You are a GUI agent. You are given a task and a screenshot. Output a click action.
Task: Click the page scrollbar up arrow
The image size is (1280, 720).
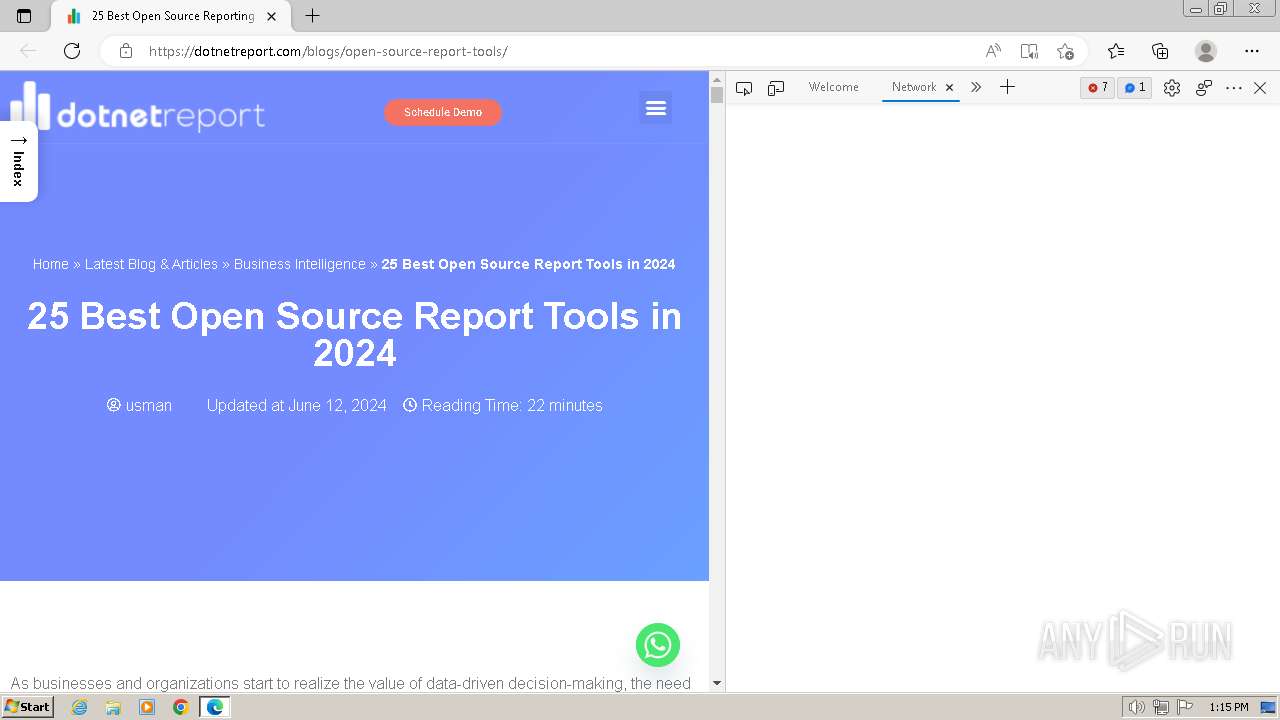click(x=717, y=79)
